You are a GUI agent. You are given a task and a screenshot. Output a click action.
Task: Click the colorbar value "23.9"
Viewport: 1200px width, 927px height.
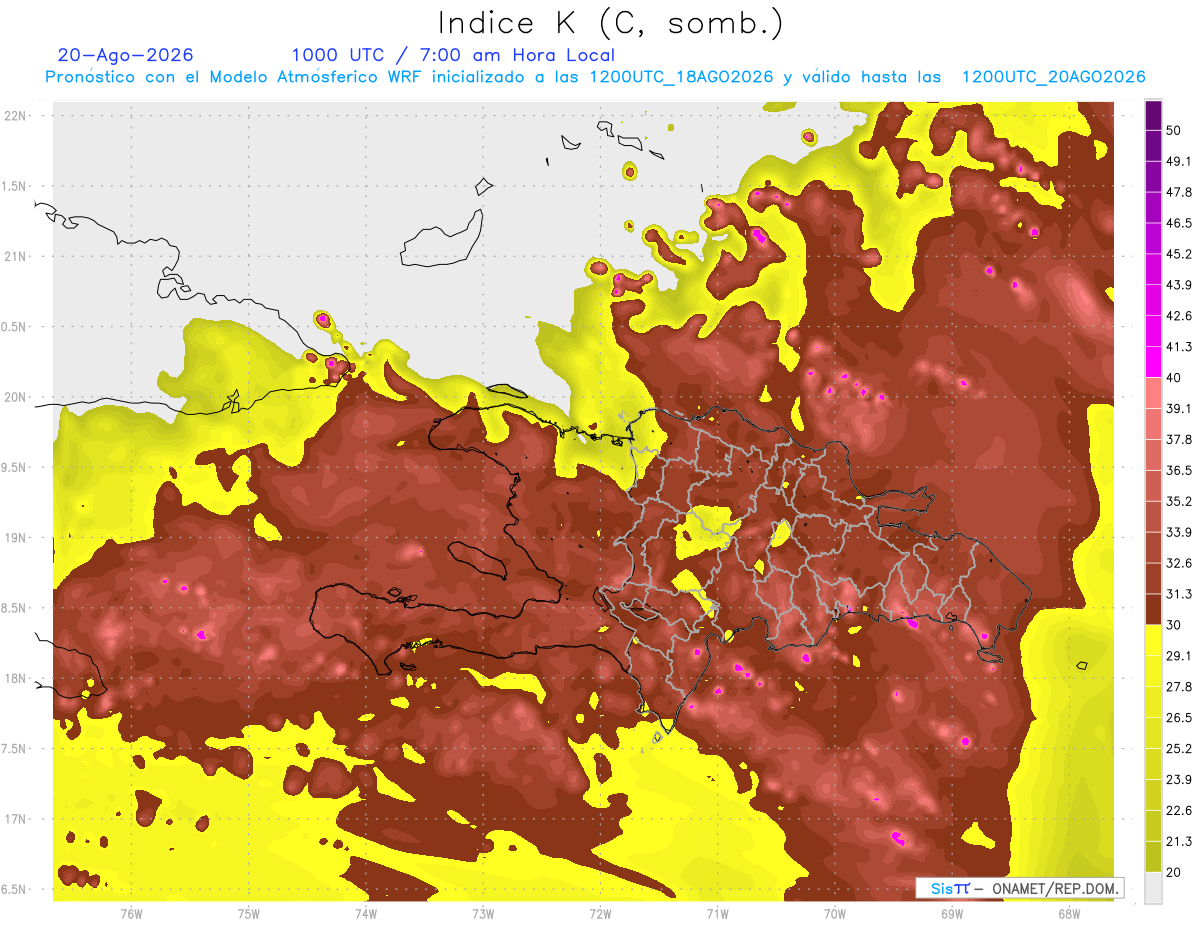point(1178,780)
